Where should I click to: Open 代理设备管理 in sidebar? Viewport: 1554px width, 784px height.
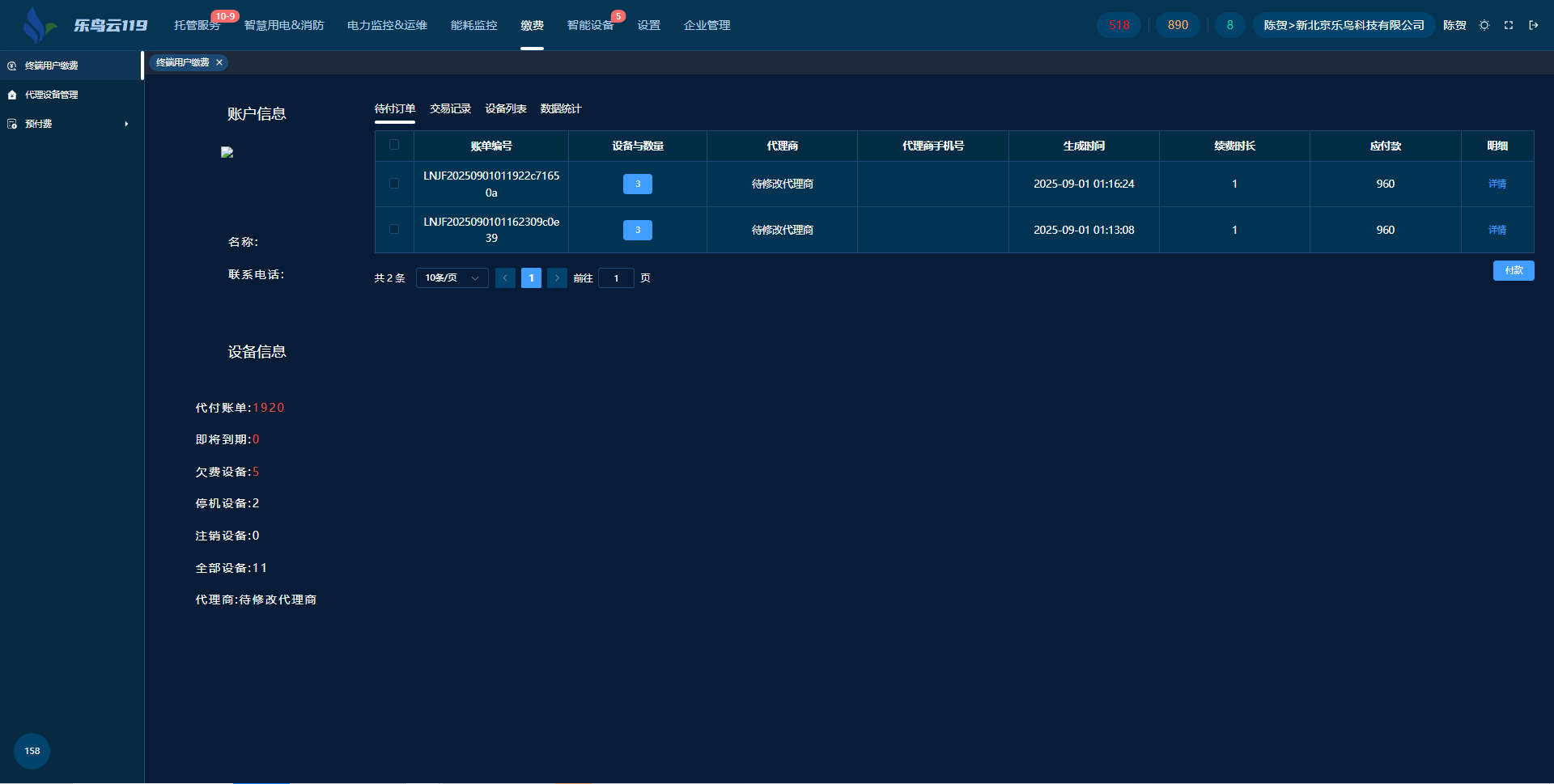coord(52,95)
